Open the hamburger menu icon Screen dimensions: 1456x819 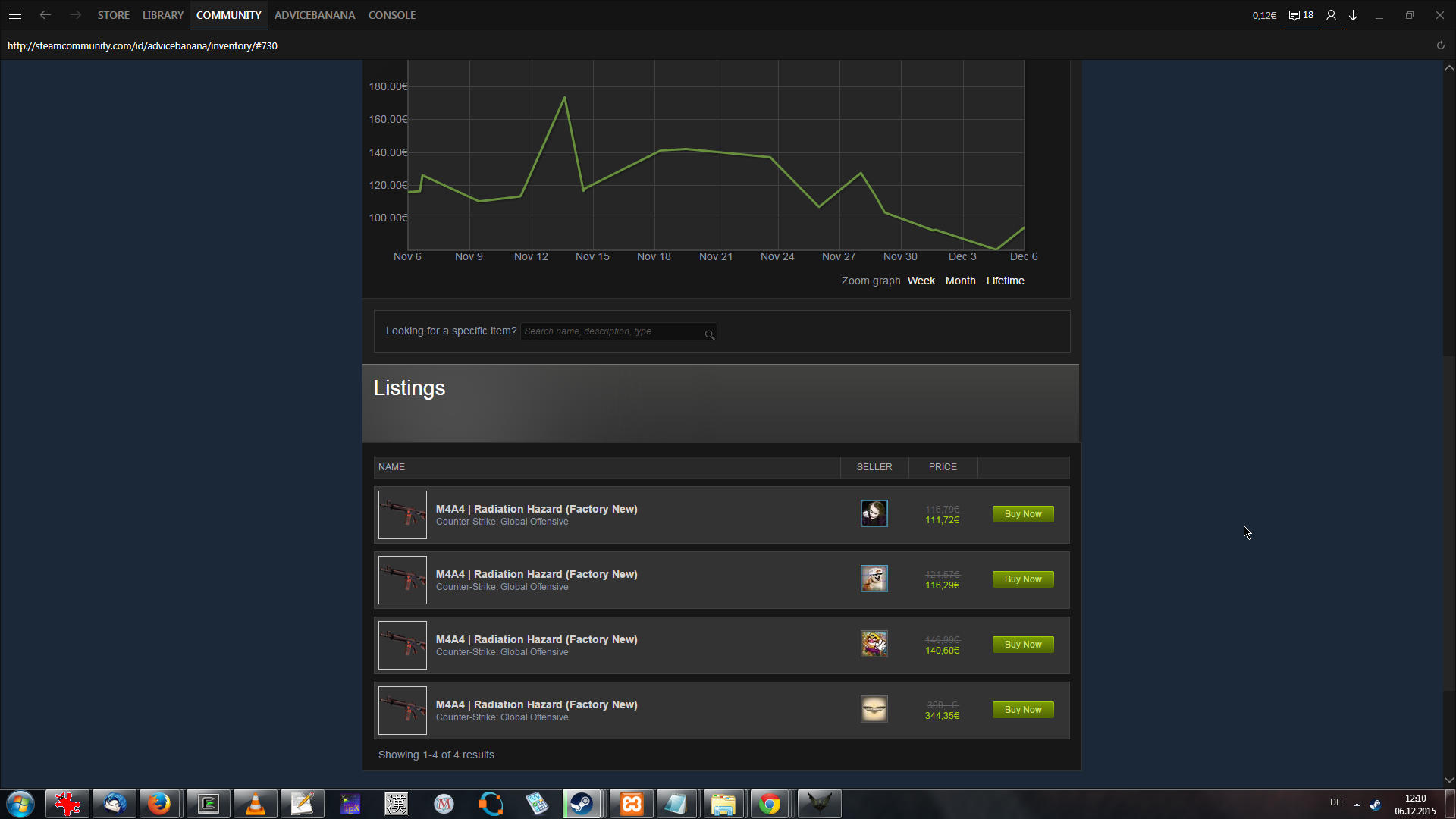[x=14, y=15]
